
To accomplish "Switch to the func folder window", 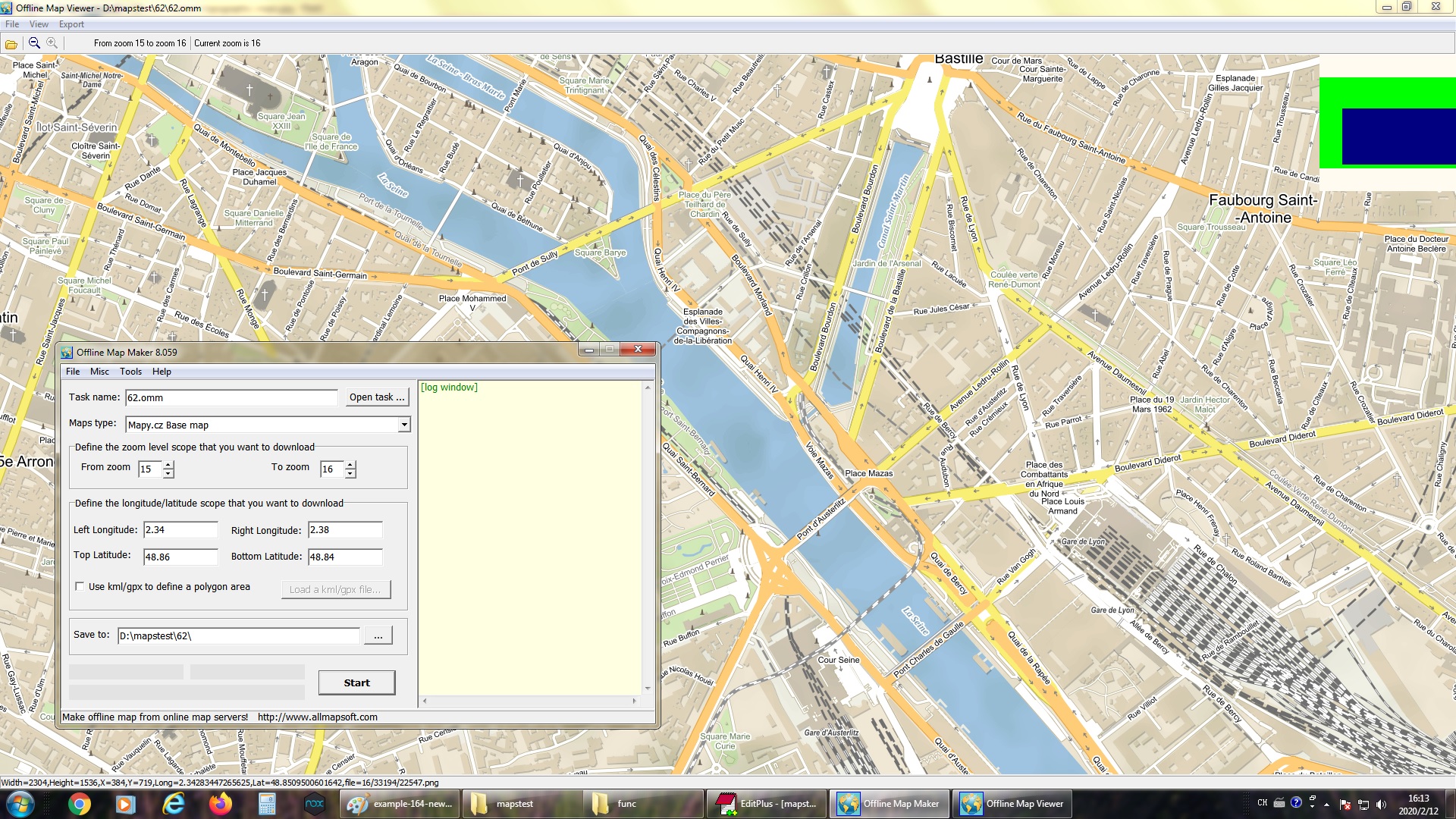I will coord(645,804).
